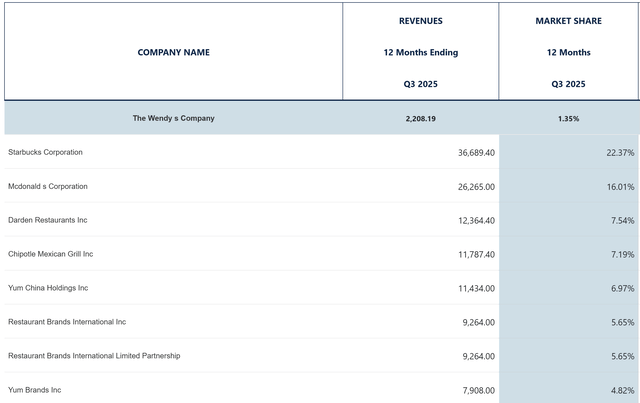
Task: Click Starbucks revenue value 36,689.40
Action: pos(476,153)
